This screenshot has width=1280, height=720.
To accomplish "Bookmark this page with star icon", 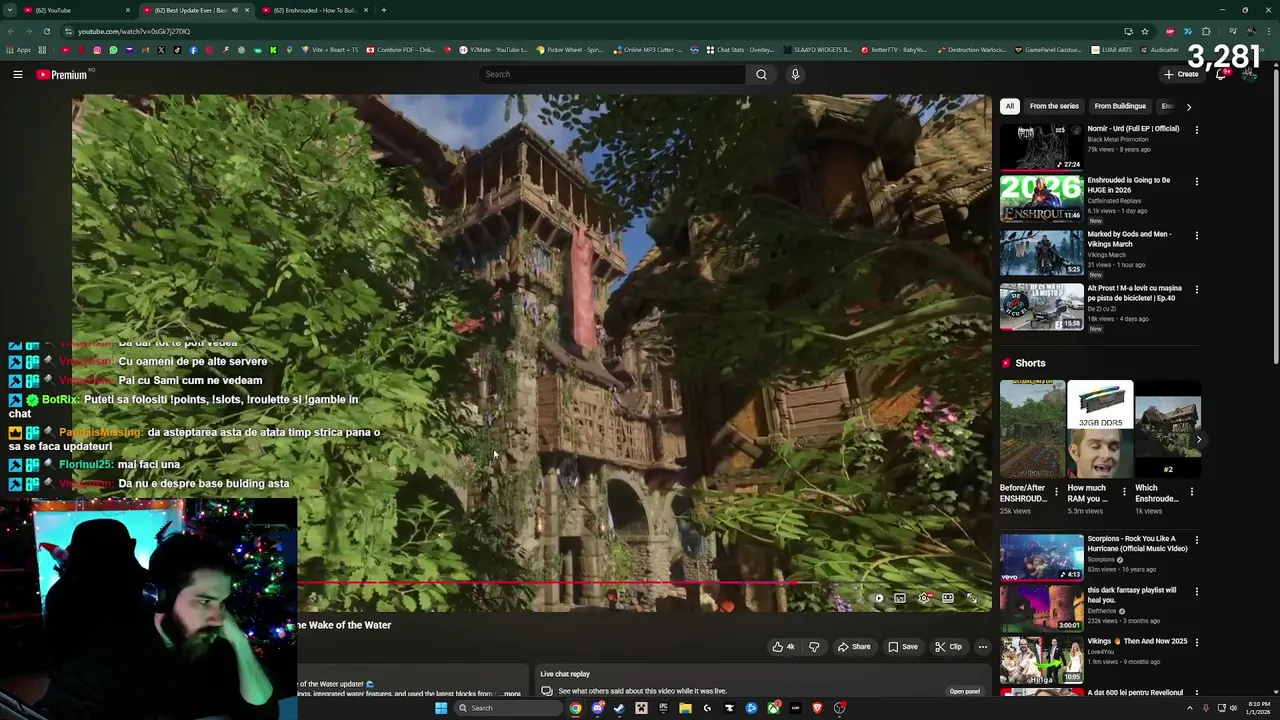I will click(1145, 31).
